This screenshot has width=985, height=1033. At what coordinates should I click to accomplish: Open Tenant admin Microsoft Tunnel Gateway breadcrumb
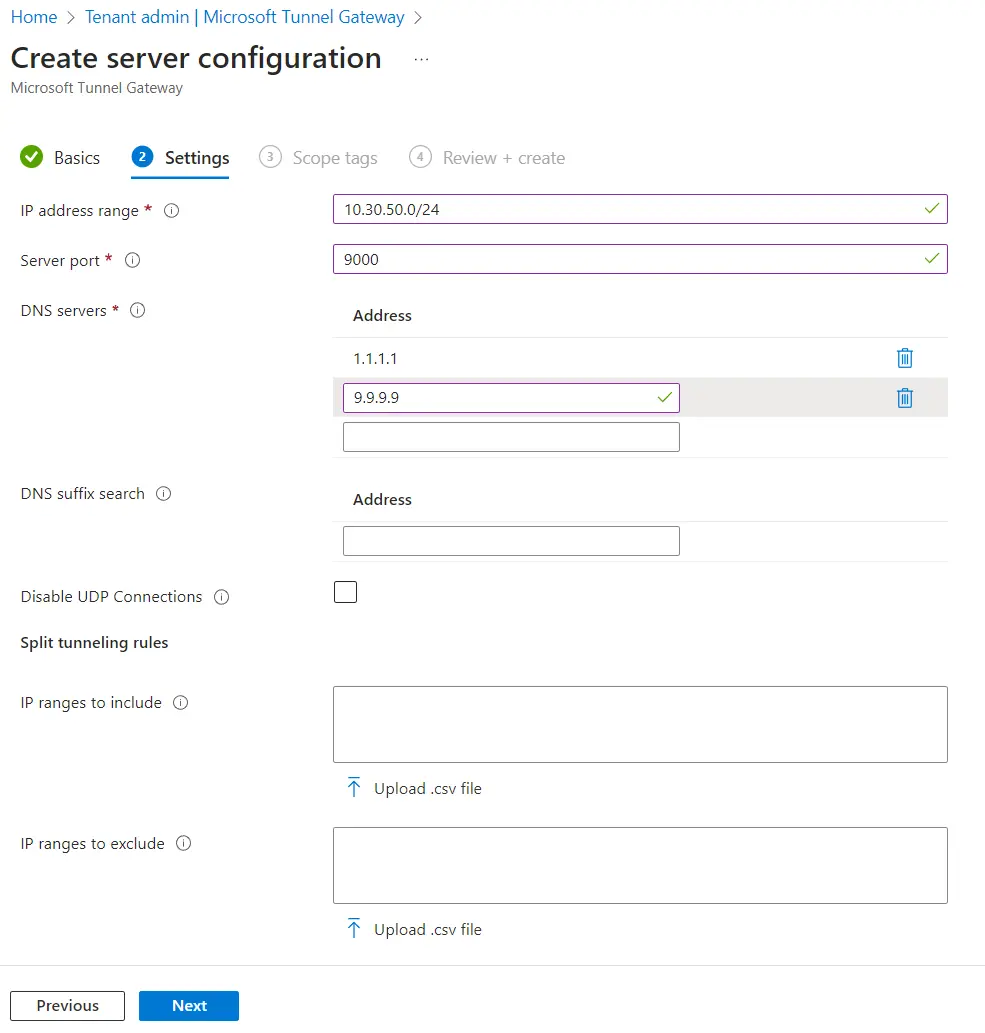(245, 17)
